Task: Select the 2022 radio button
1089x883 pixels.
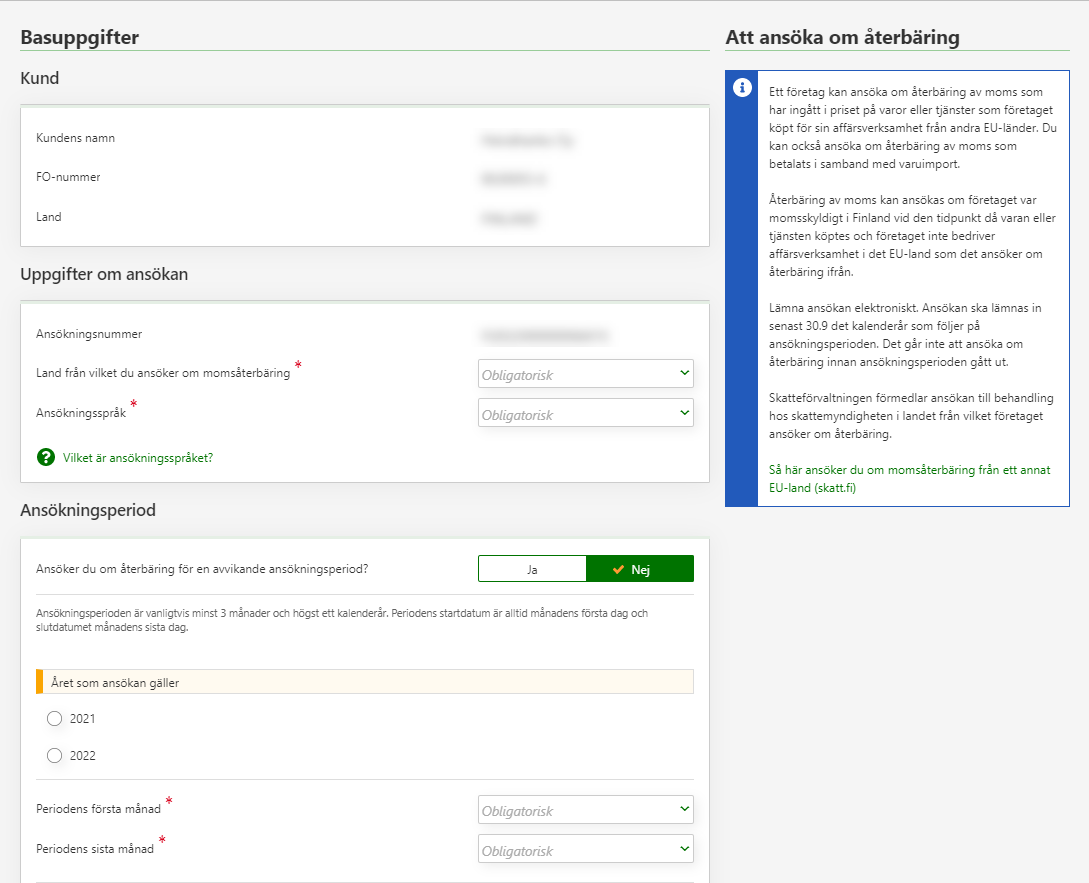Action: pos(55,755)
